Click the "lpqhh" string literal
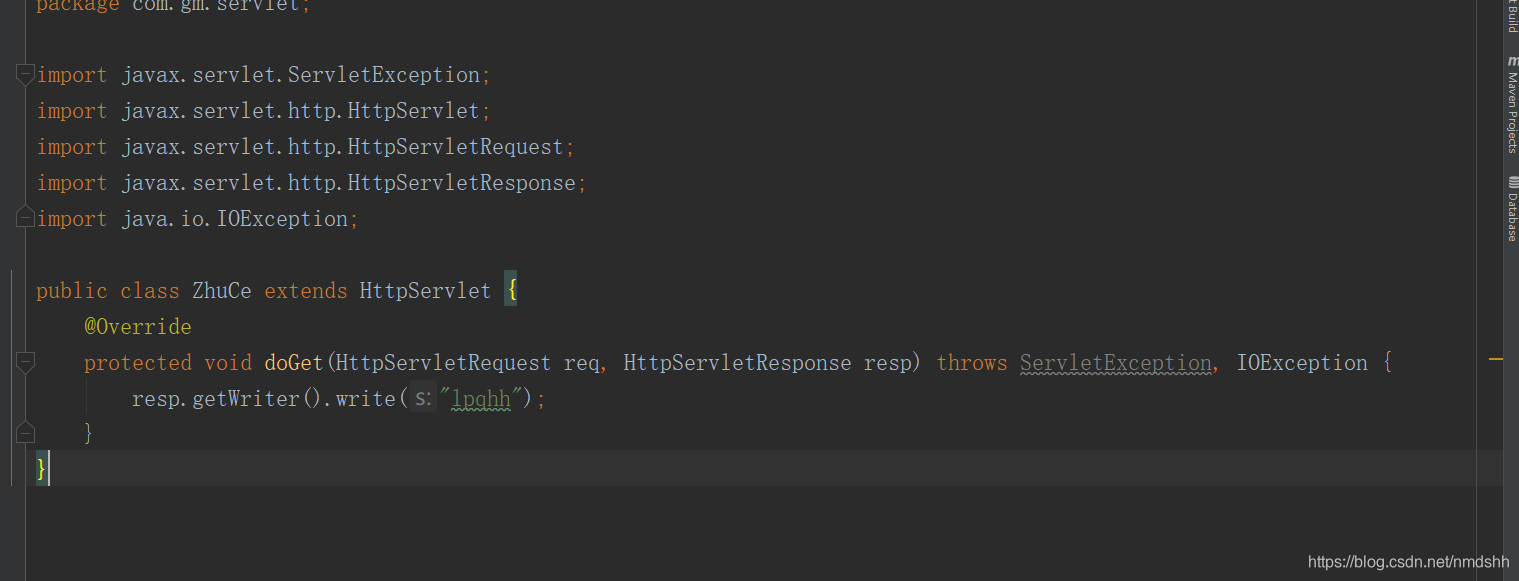The height and width of the screenshot is (581, 1519). [x=481, y=399]
